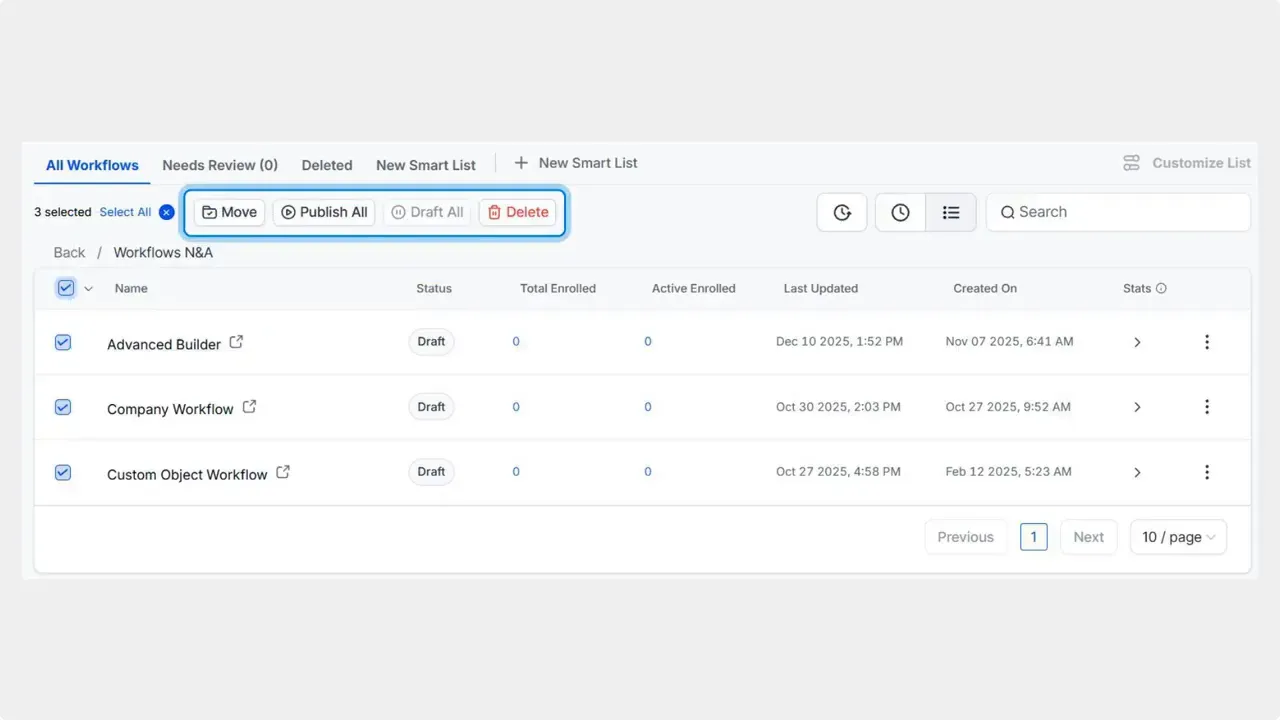Uncheck the select-all header checkbox
Viewport: 1280px width, 720px height.
[x=65, y=288]
